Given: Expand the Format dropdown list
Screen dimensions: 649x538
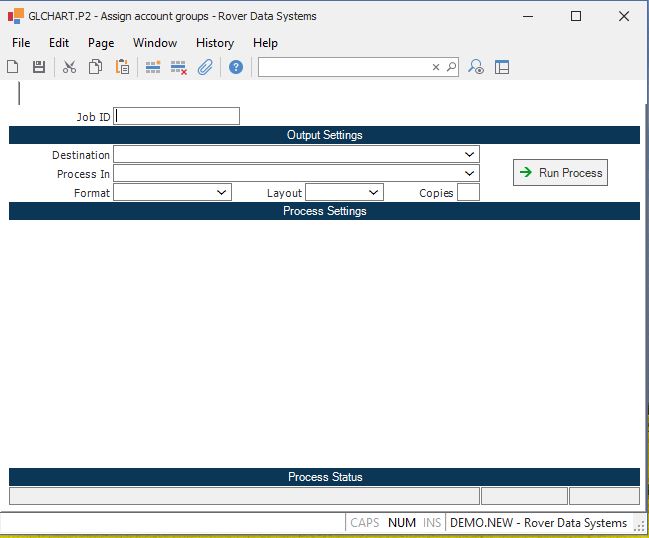Looking at the screenshot, I should pos(222,192).
